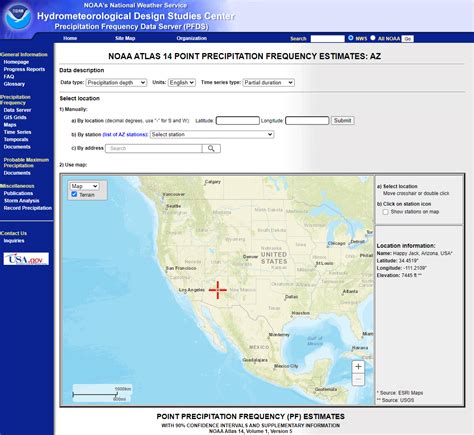Open Homepage link in sidebar
This screenshot has width=474, height=435.
[16, 62]
